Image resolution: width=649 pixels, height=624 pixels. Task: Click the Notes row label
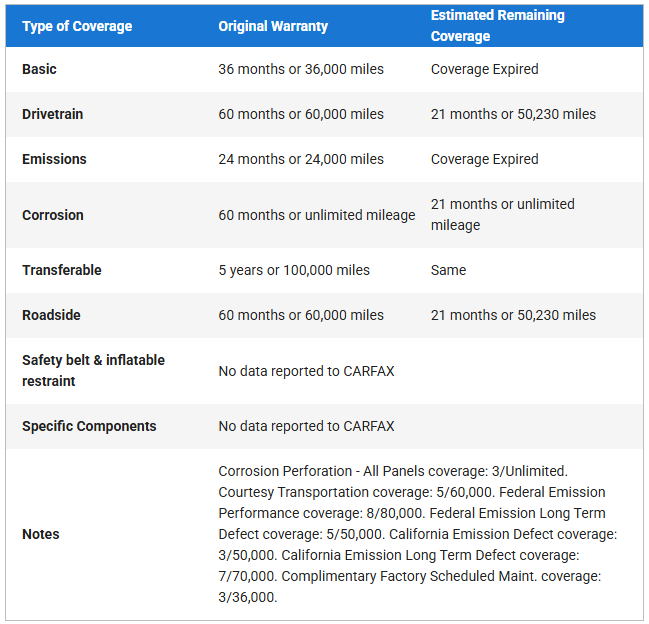point(41,534)
